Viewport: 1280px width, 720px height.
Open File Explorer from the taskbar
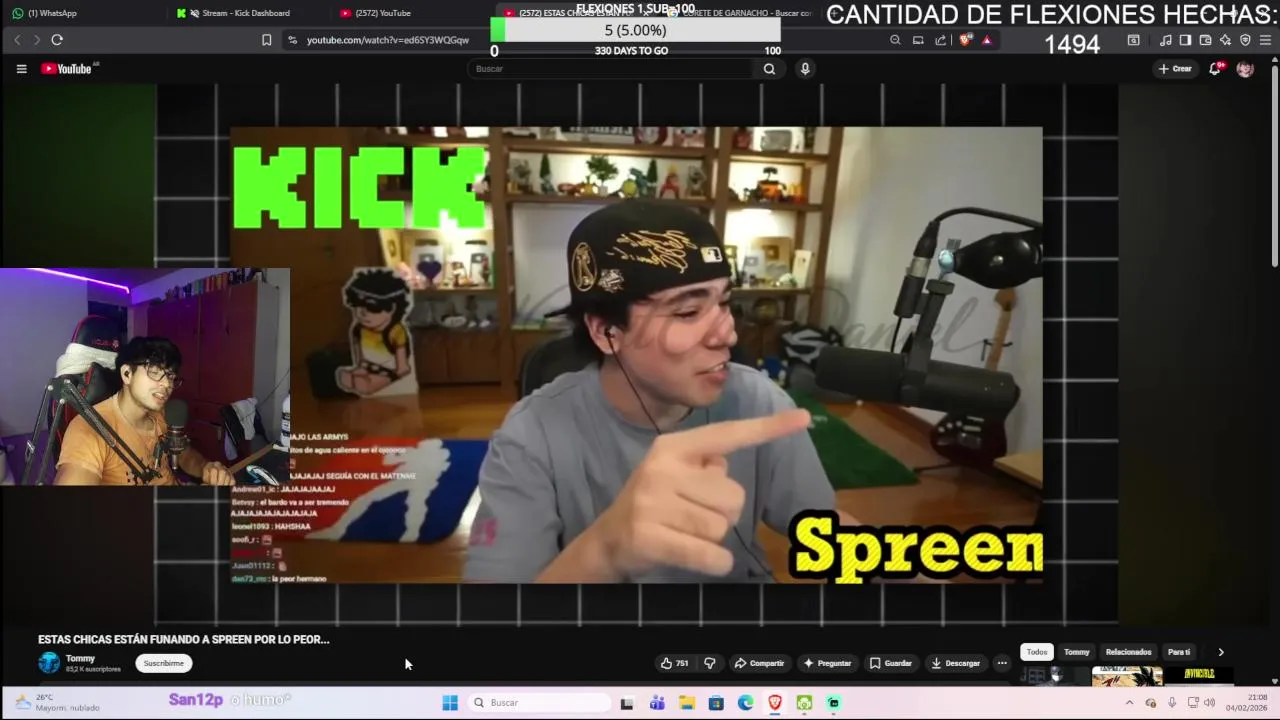tap(687, 703)
